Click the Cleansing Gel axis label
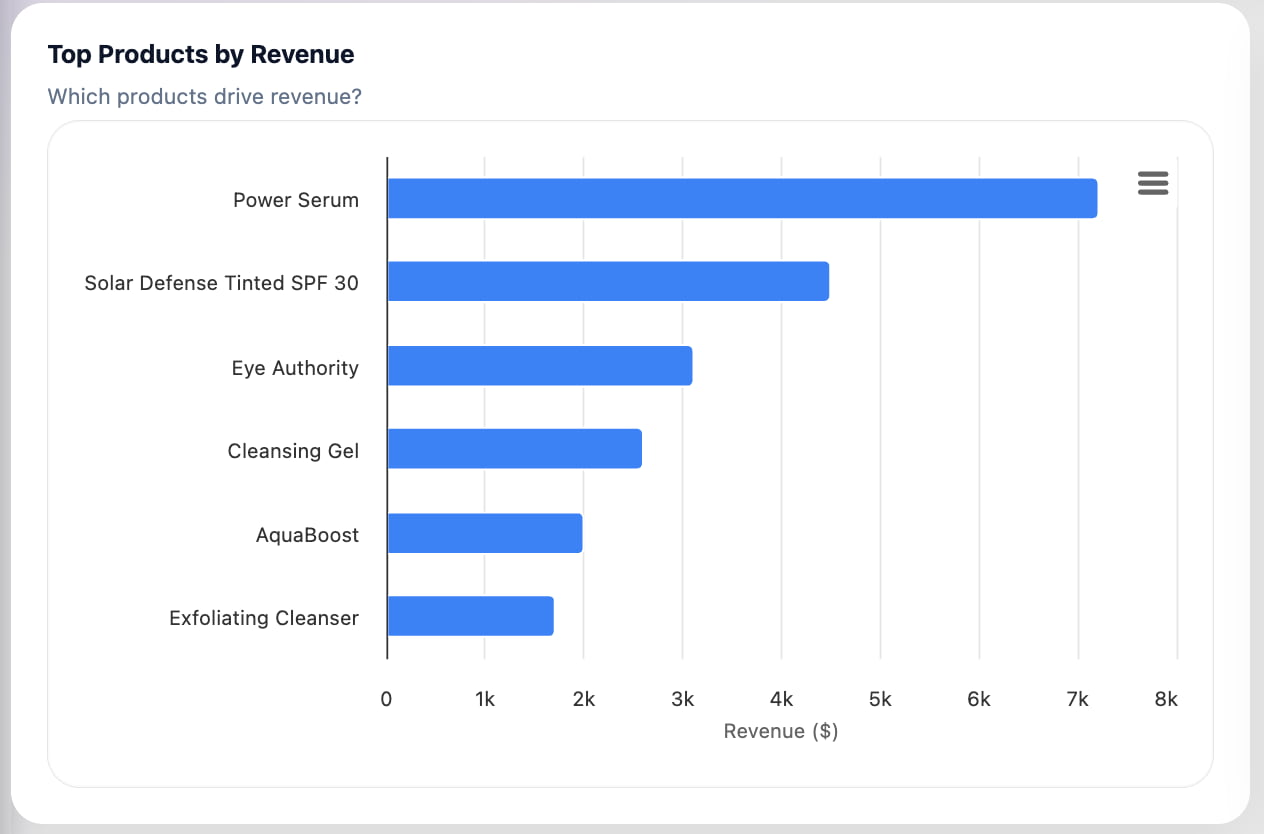The width and height of the screenshot is (1264, 834). (x=293, y=451)
